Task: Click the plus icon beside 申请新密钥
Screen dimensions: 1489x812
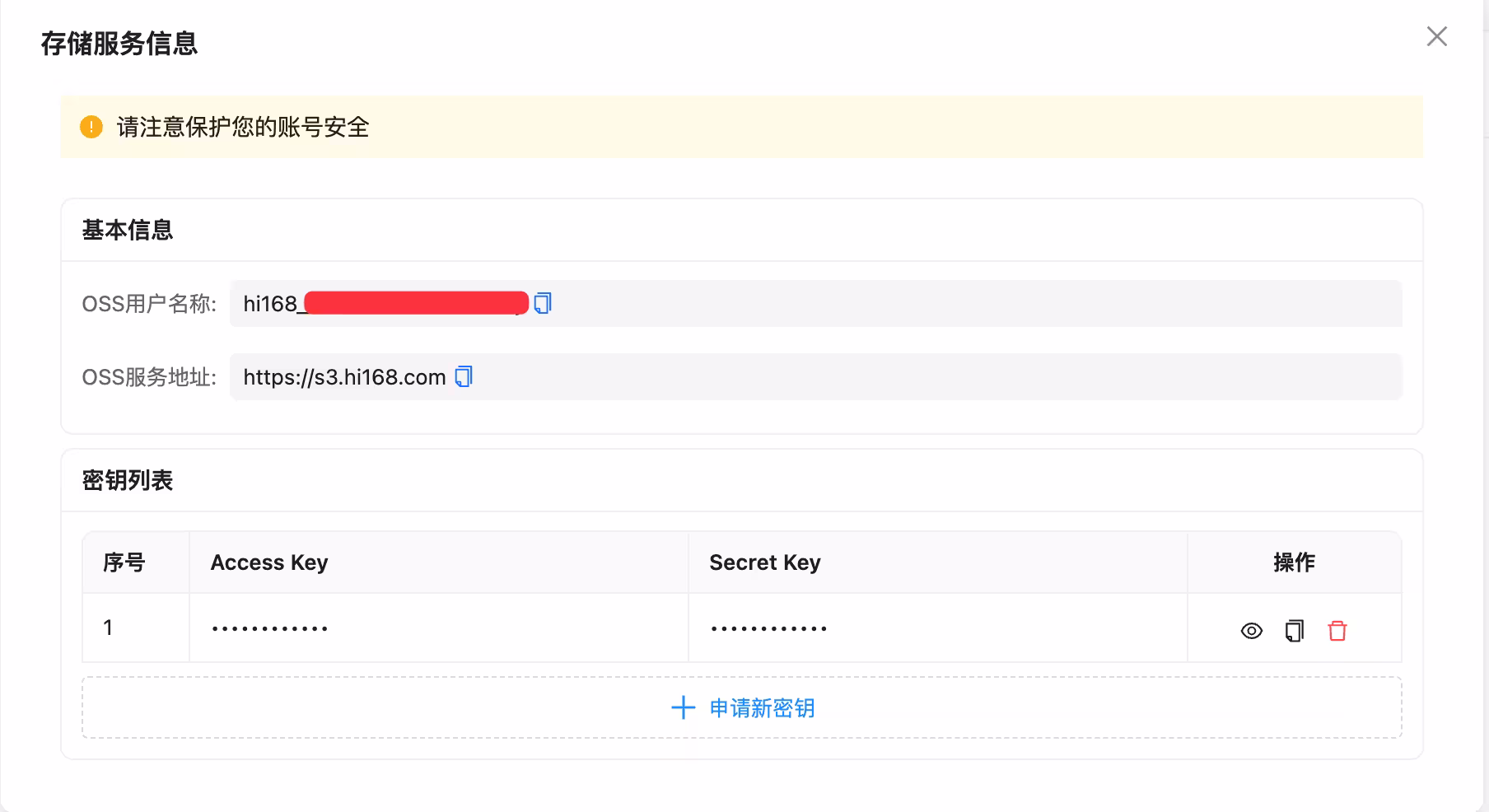Action: point(683,708)
